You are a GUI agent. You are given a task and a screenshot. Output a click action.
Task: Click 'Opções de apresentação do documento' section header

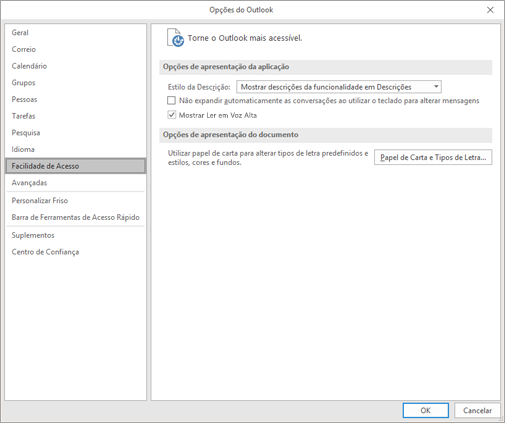click(x=230, y=135)
